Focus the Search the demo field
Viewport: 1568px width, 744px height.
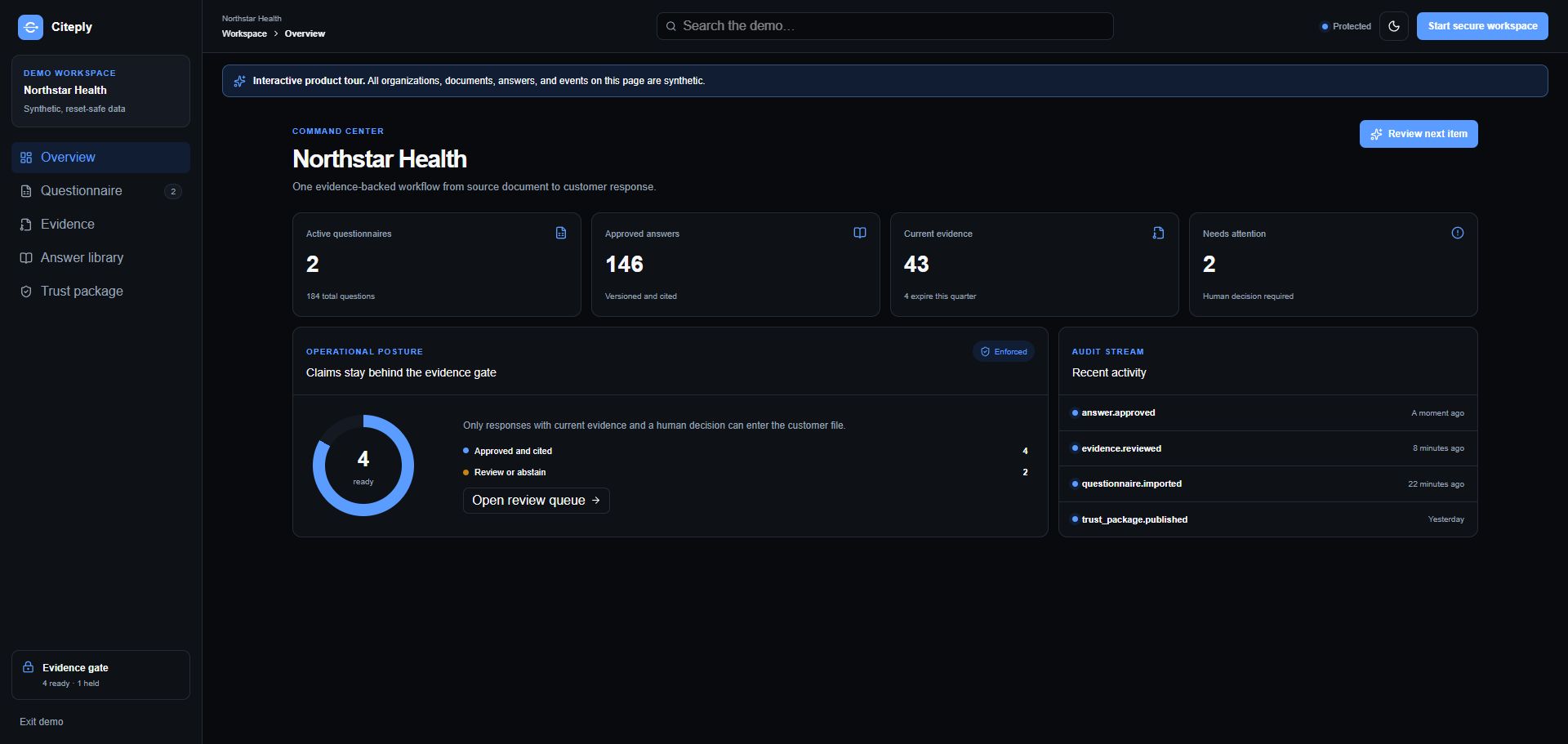click(884, 26)
